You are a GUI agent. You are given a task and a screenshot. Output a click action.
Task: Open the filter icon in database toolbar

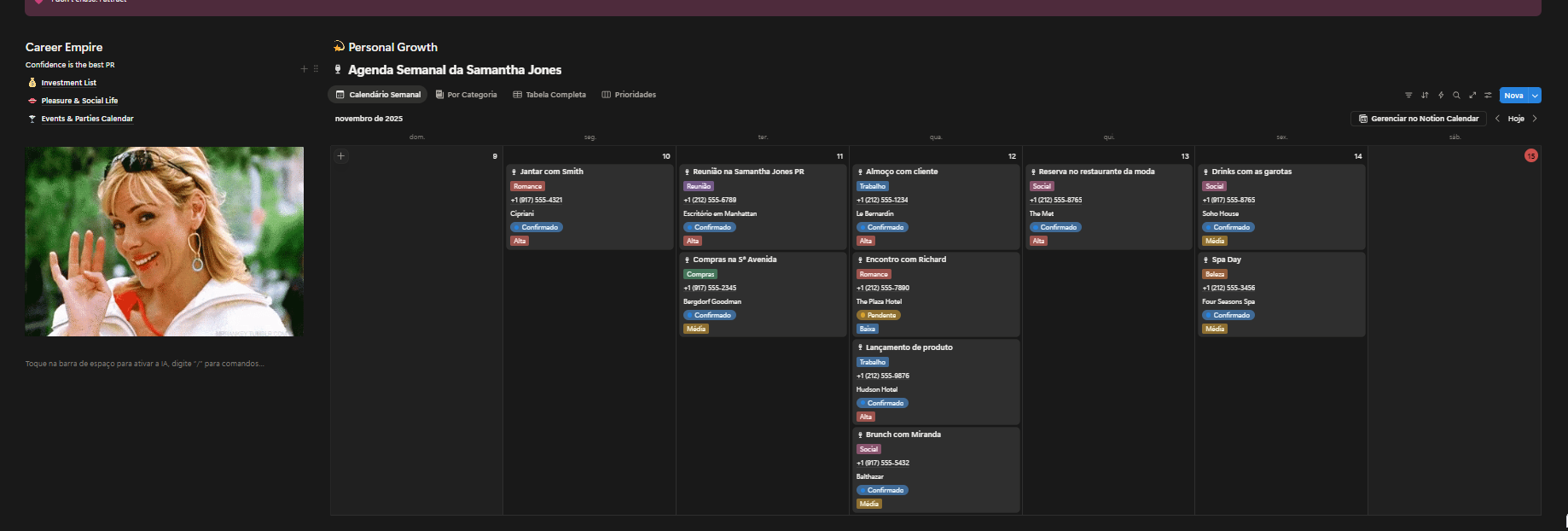coord(1408,96)
